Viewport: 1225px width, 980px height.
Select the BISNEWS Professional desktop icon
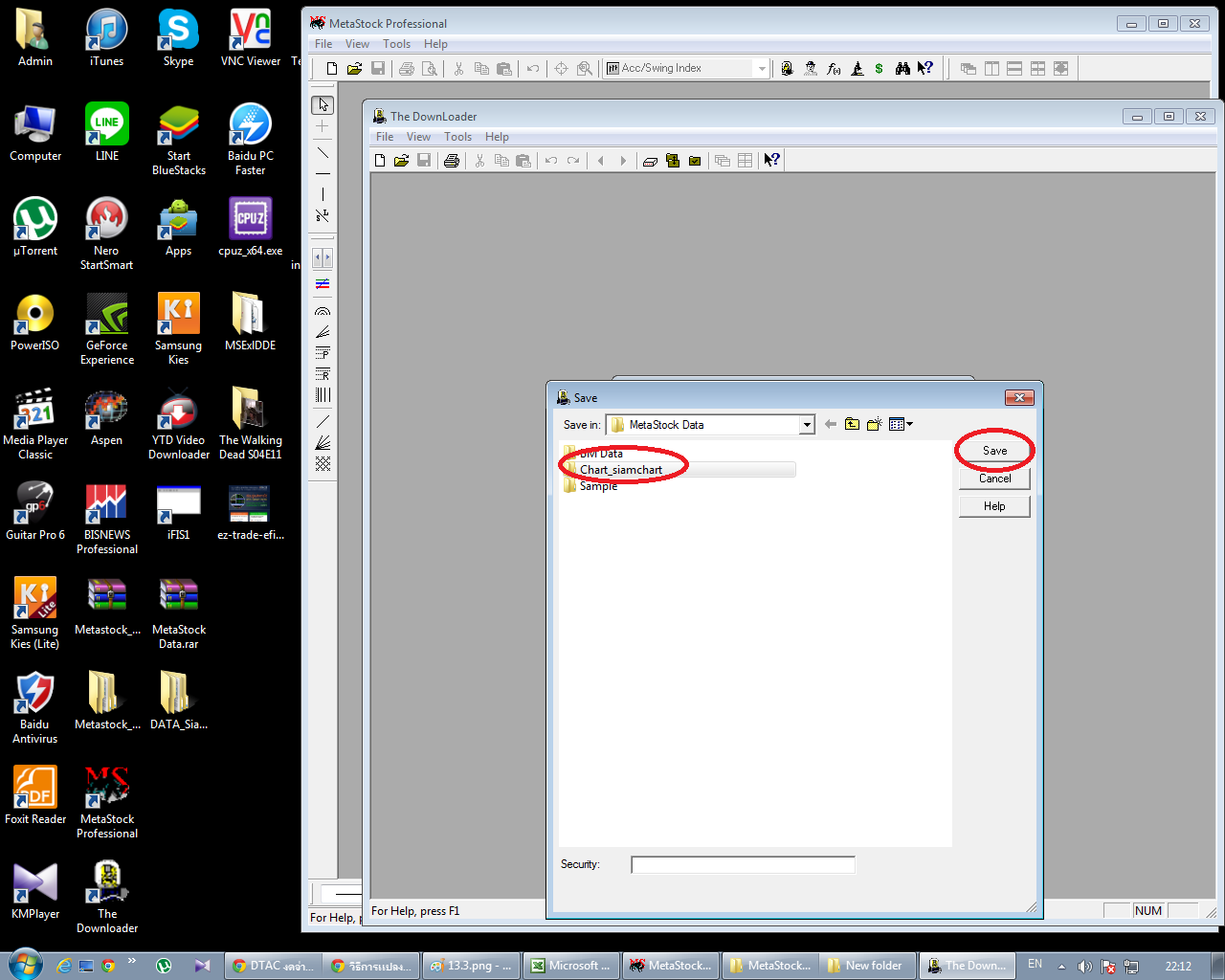(x=107, y=518)
